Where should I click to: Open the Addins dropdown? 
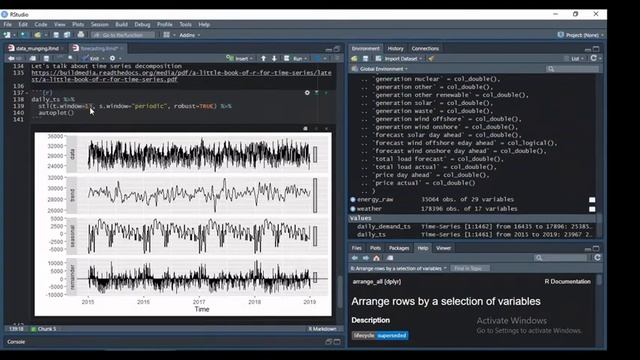point(190,35)
